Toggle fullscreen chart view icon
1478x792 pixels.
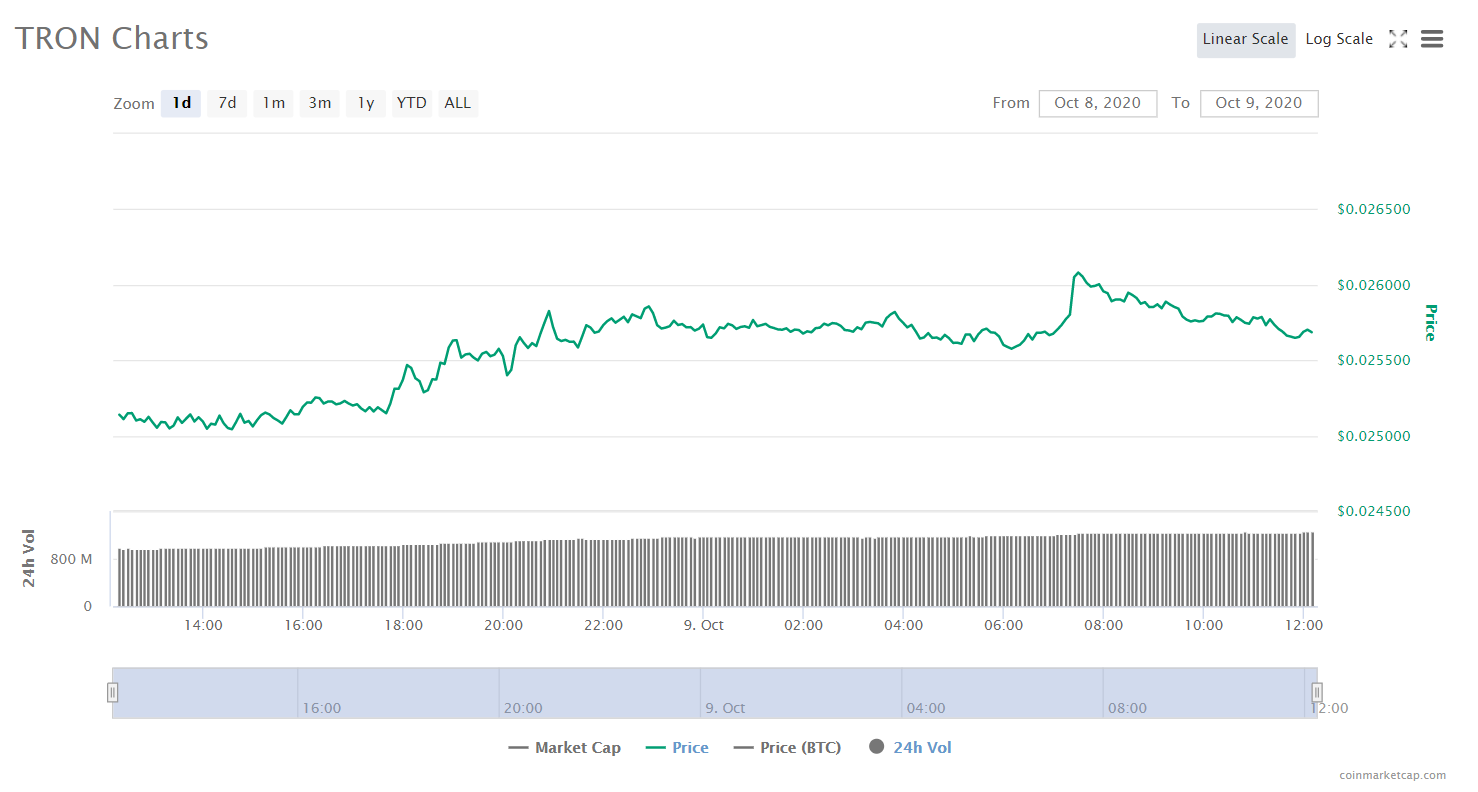[1398, 39]
